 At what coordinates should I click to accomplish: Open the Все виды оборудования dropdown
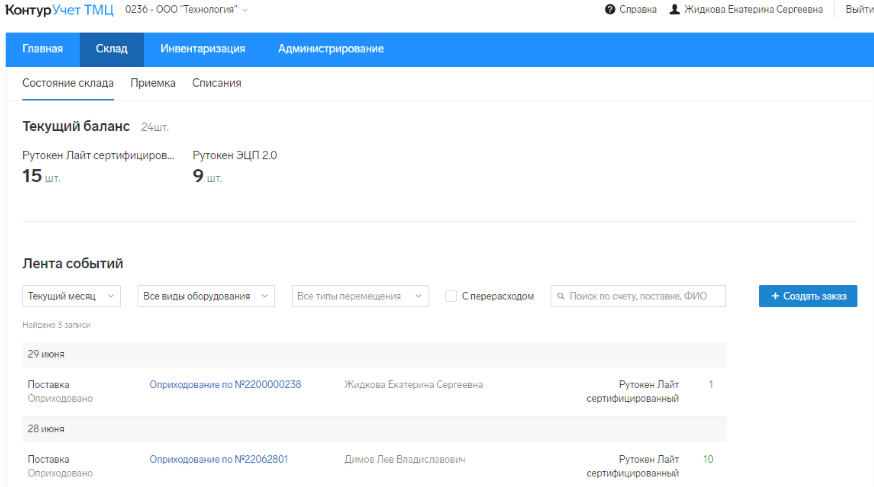206,296
